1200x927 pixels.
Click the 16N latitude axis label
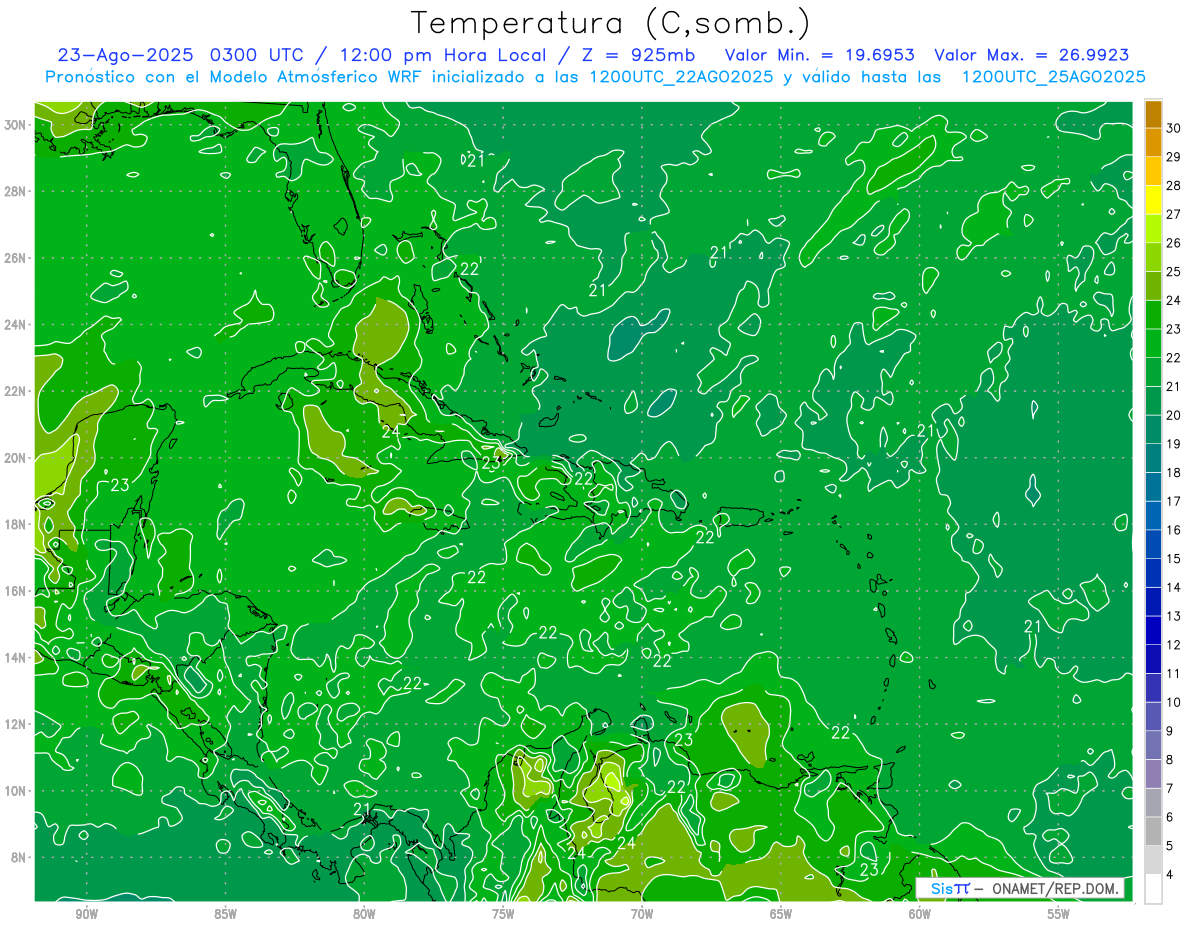(13, 591)
